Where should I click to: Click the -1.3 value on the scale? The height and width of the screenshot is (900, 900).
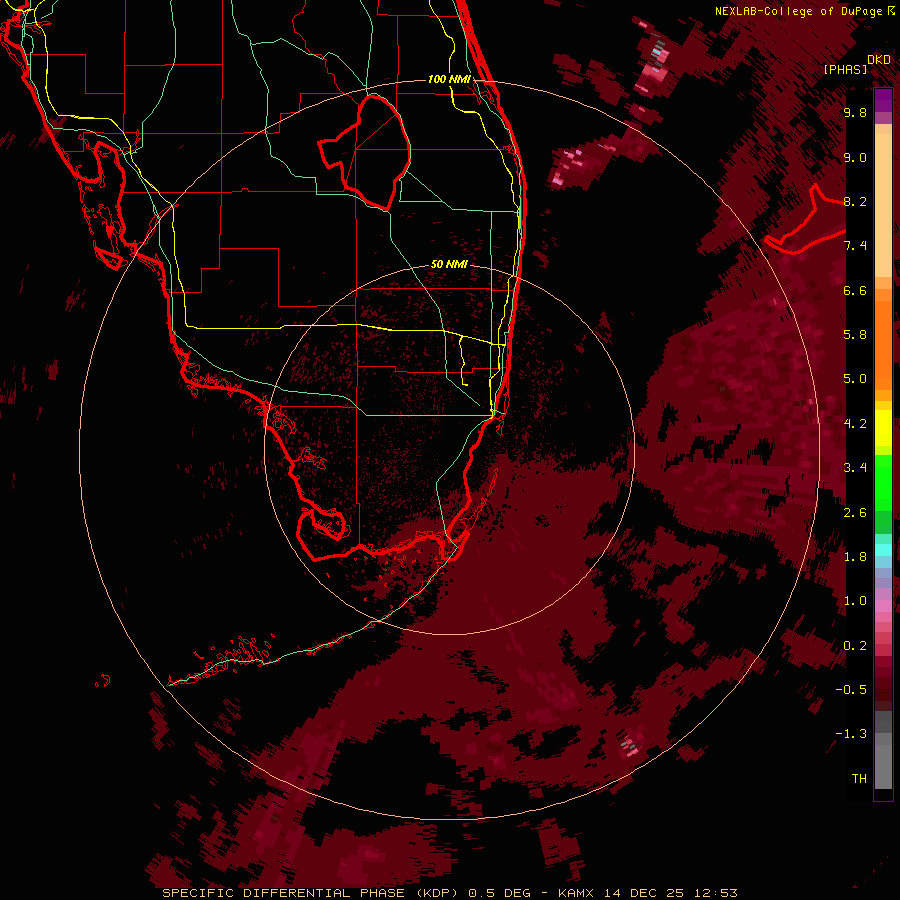(851, 734)
